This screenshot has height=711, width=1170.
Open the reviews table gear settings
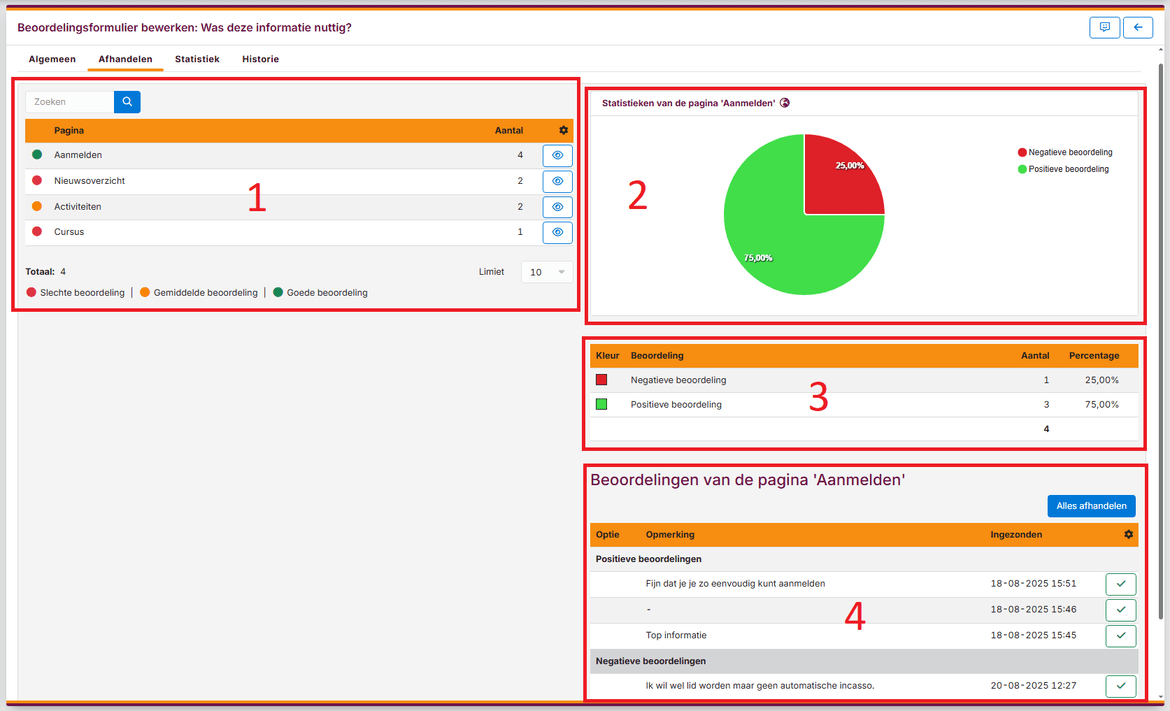pos(1128,535)
